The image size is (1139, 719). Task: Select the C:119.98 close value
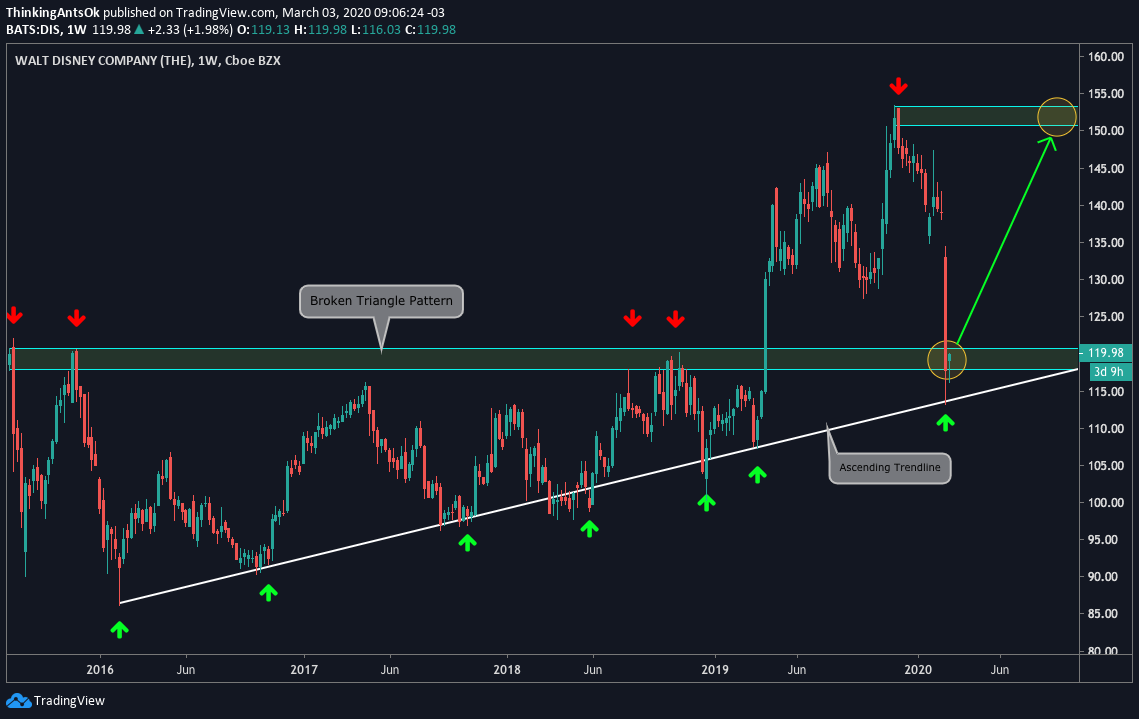click(x=430, y=30)
